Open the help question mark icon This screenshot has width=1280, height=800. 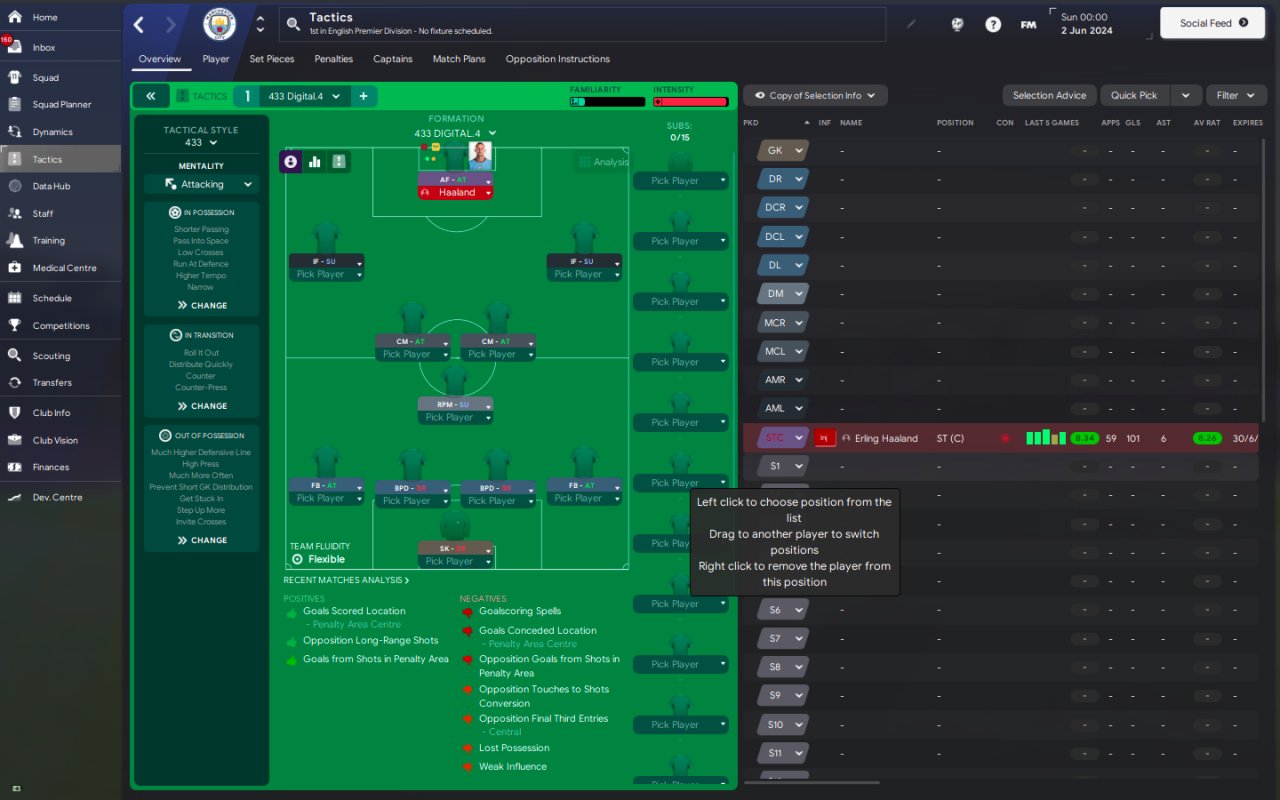tap(993, 24)
